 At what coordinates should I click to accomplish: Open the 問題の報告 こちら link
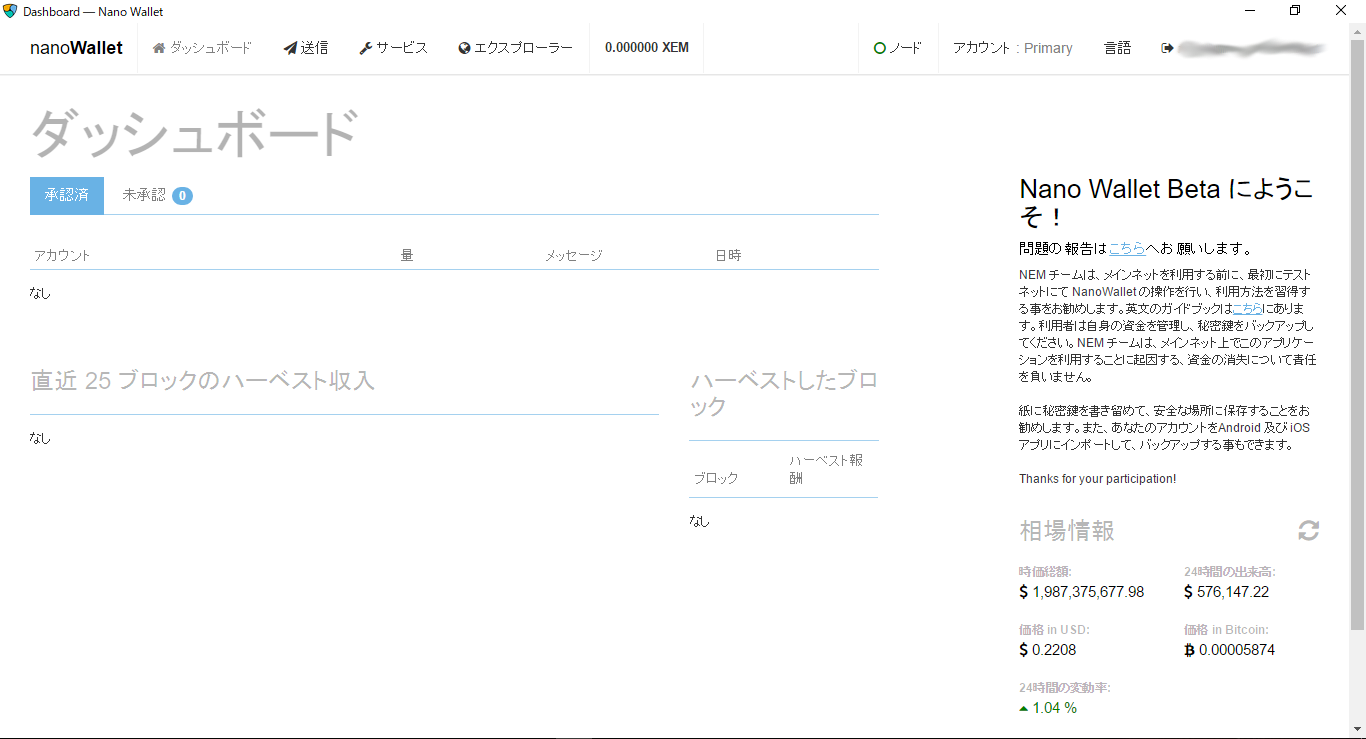1127,248
